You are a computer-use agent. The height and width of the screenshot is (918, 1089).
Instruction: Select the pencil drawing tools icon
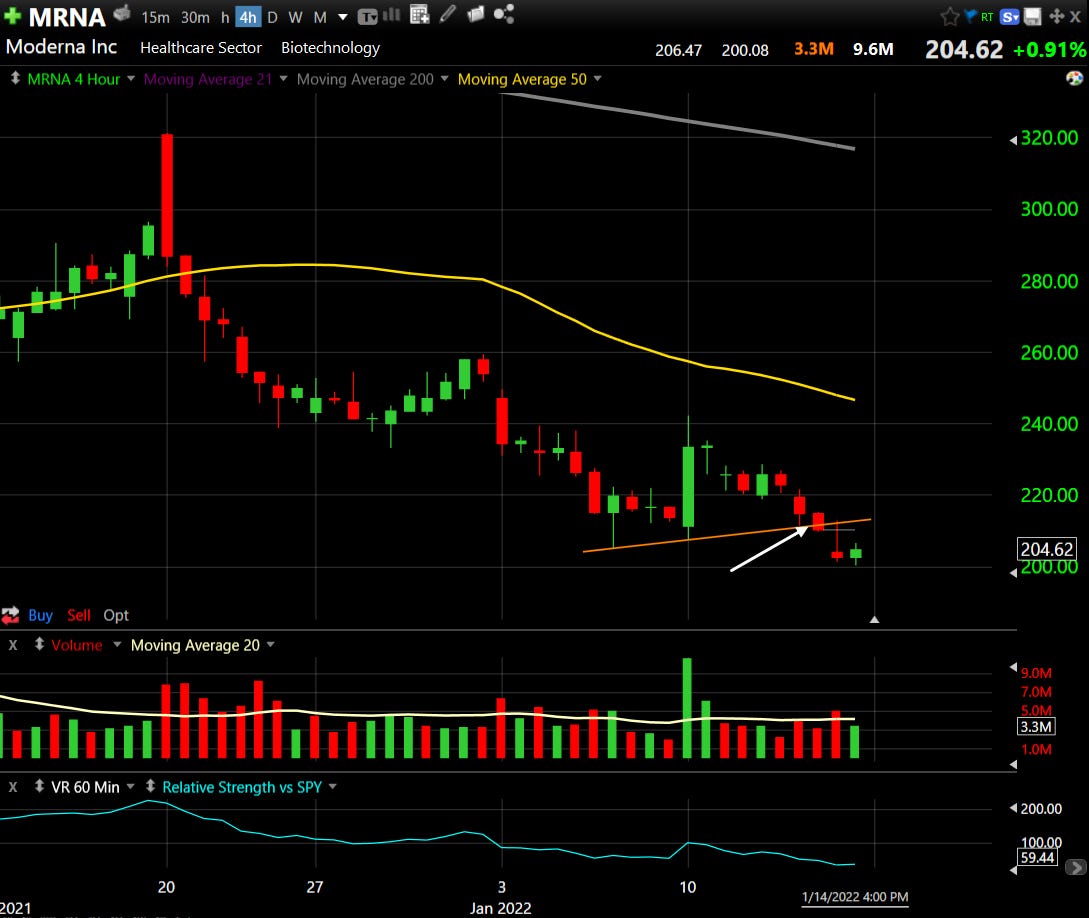(448, 14)
